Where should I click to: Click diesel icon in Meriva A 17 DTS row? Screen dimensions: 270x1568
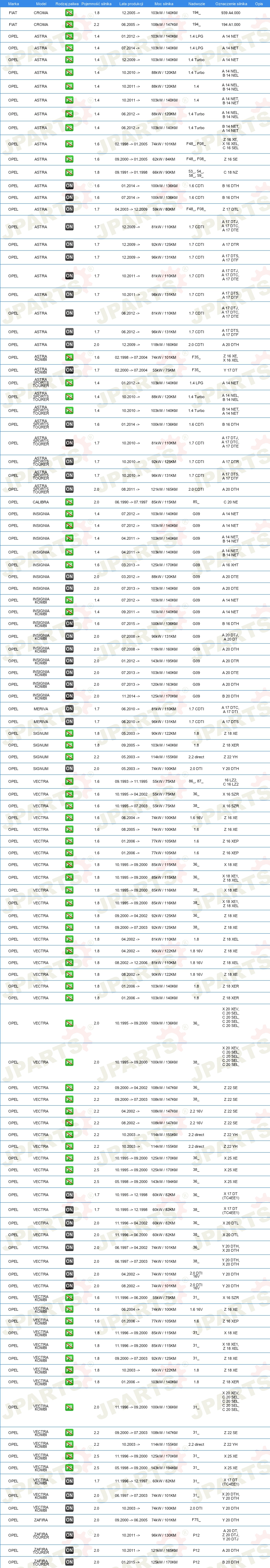tap(69, 722)
